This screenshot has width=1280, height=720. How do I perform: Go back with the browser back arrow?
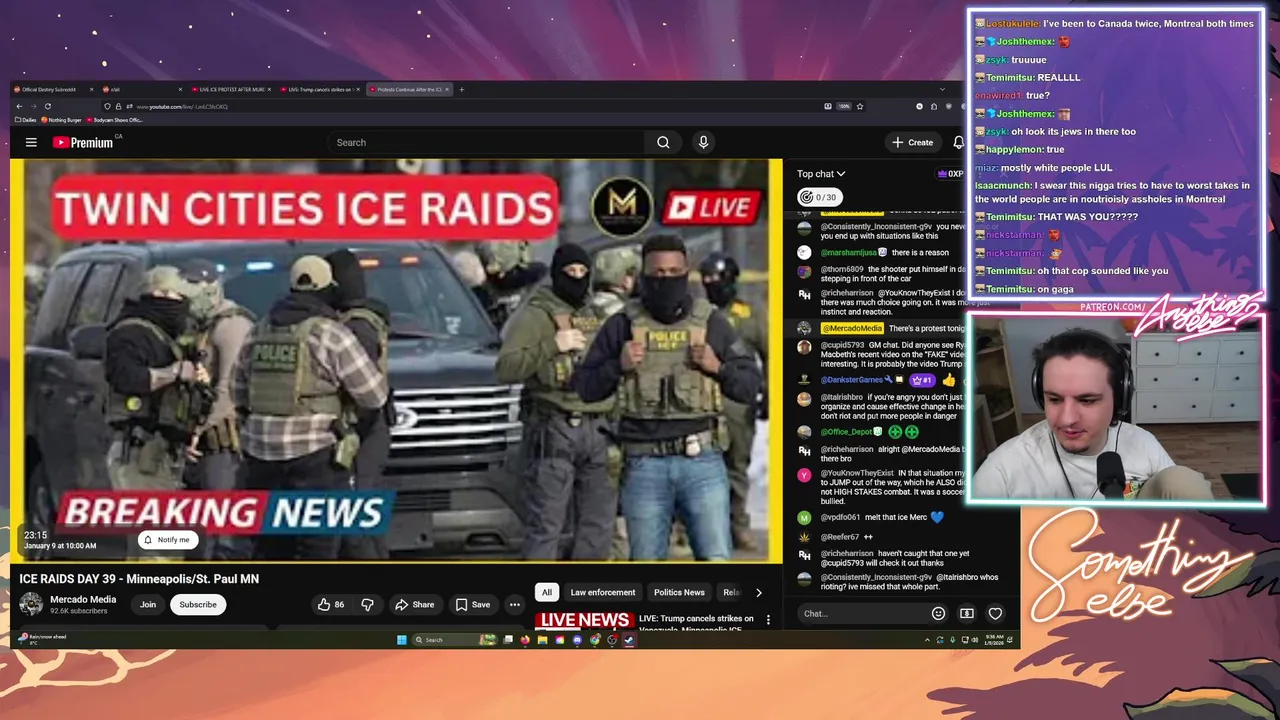tap(19, 106)
